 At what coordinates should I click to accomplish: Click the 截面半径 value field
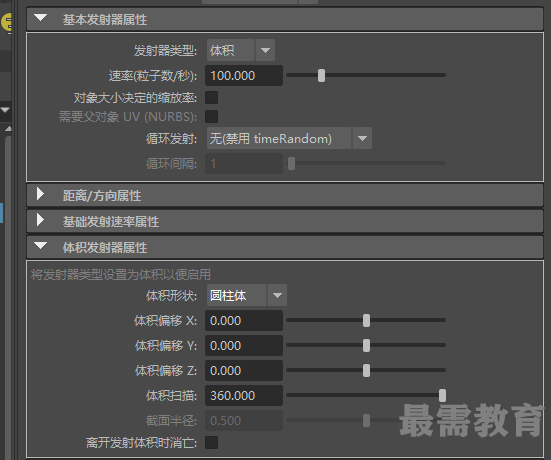pyautogui.click(x=244, y=421)
